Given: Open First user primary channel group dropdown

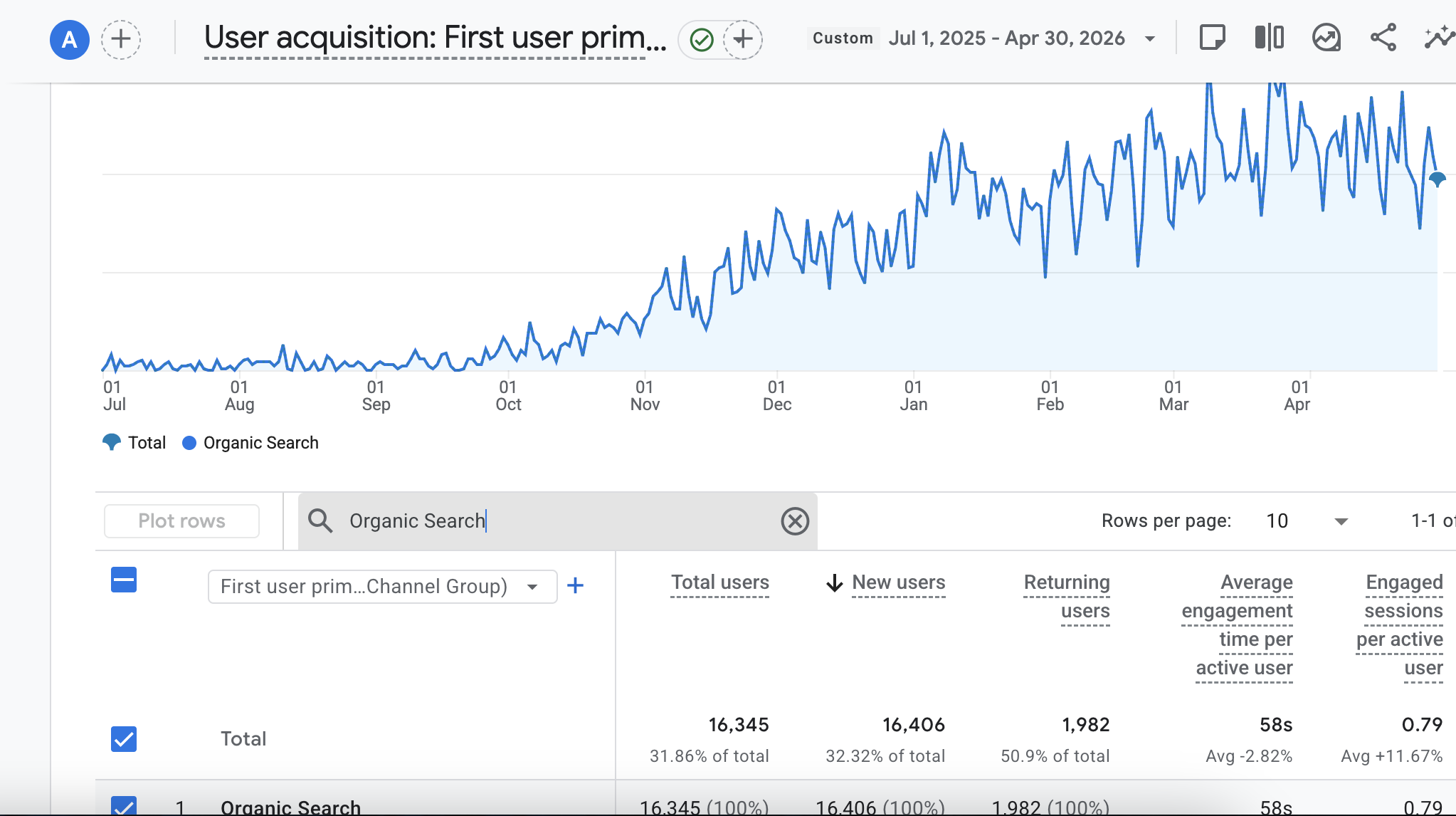Looking at the screenshot, I should click(x=382, y=587).
